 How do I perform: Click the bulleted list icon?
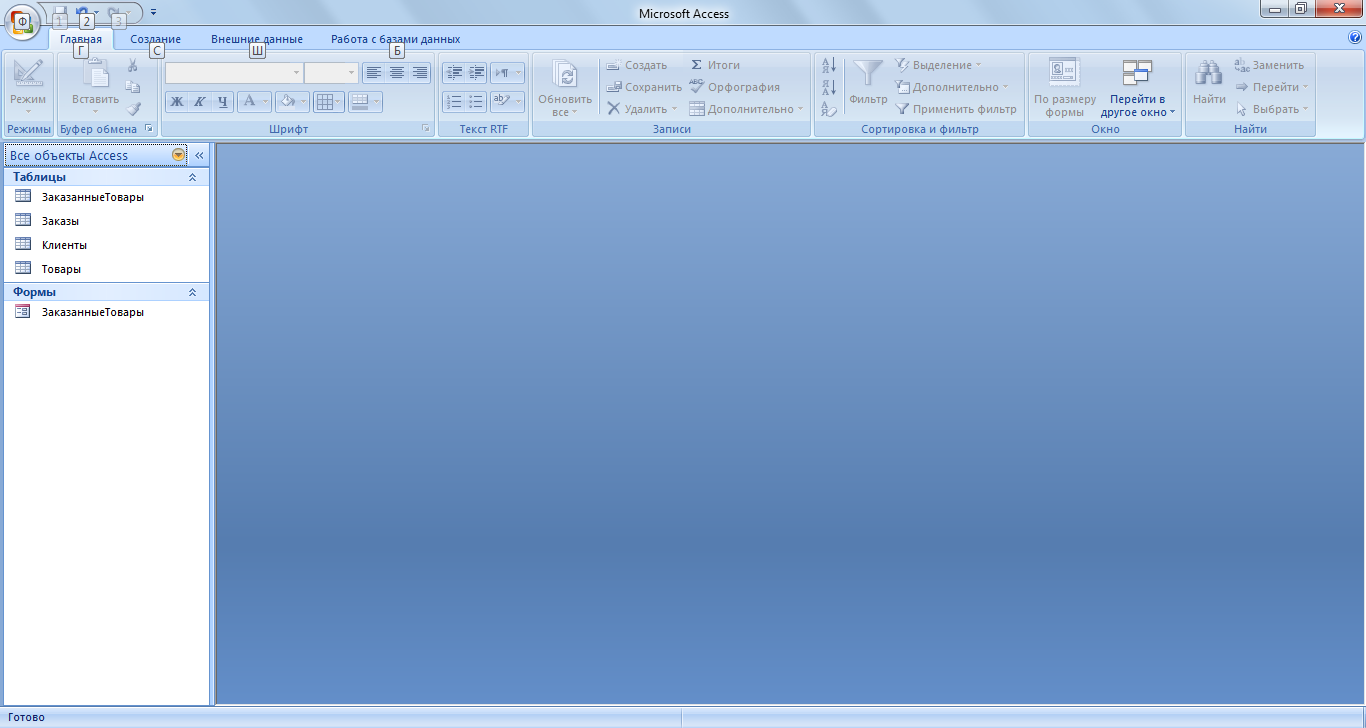(x=477, y=101)
